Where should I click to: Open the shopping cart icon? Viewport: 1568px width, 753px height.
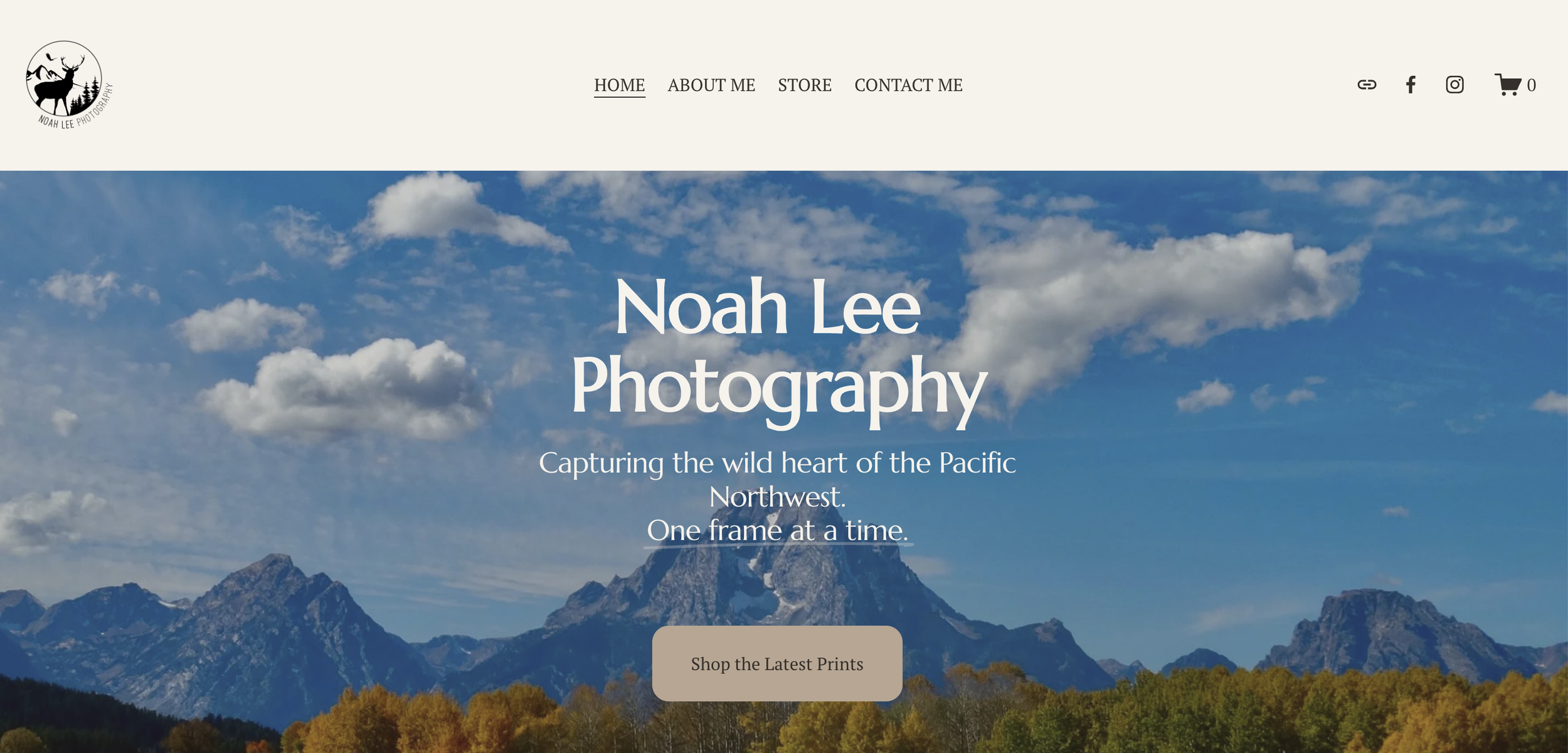tap(1508, 85)
